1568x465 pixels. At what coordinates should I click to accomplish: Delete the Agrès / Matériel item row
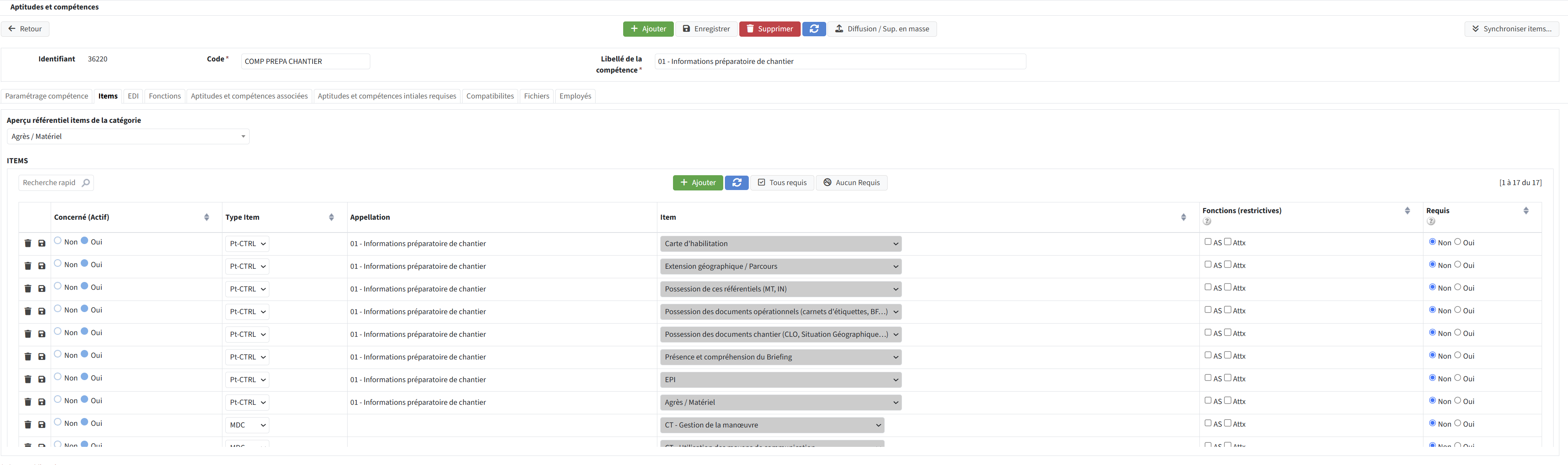(x=28, y=402)
